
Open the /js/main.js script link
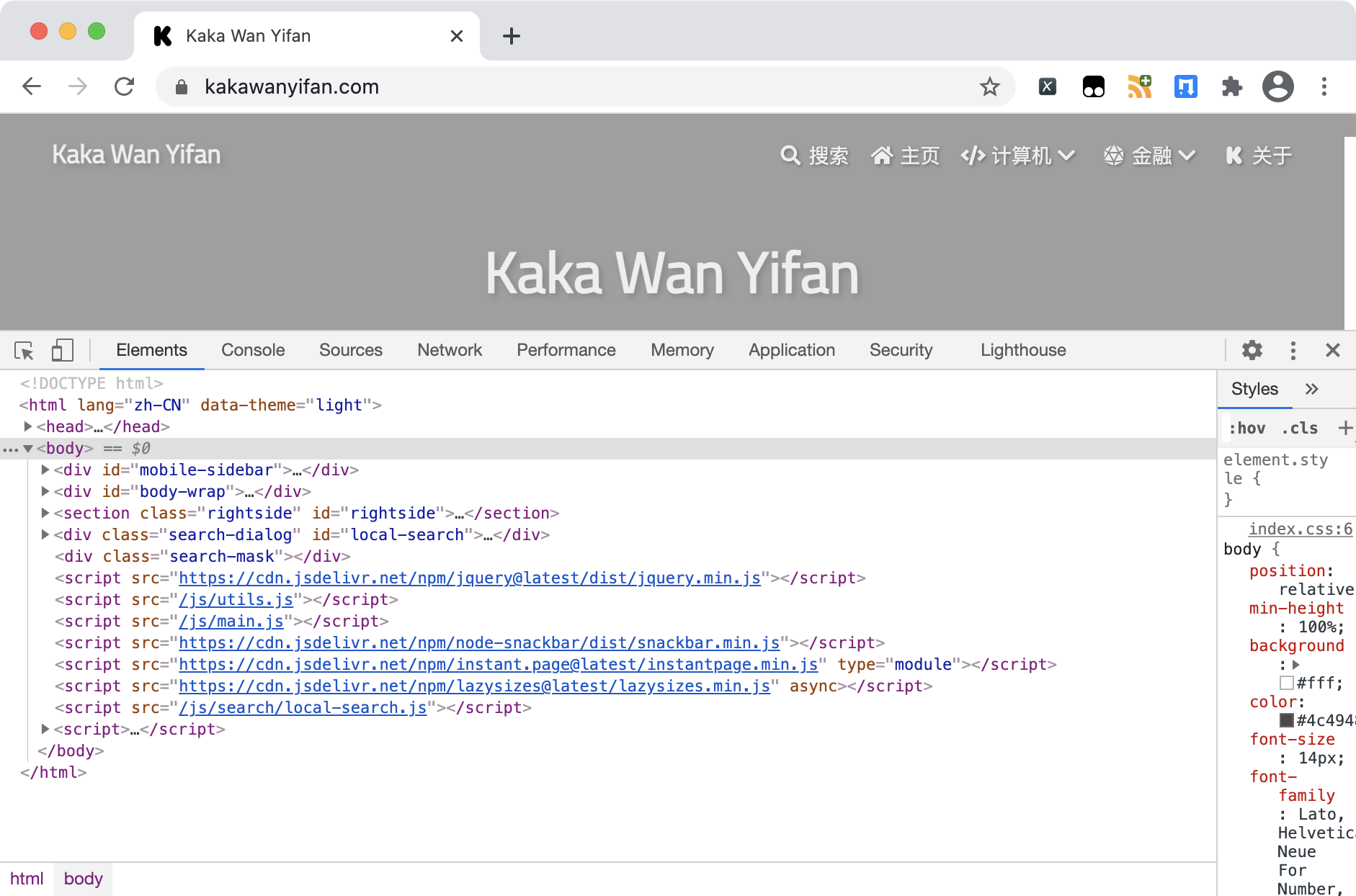coord(231,621)
